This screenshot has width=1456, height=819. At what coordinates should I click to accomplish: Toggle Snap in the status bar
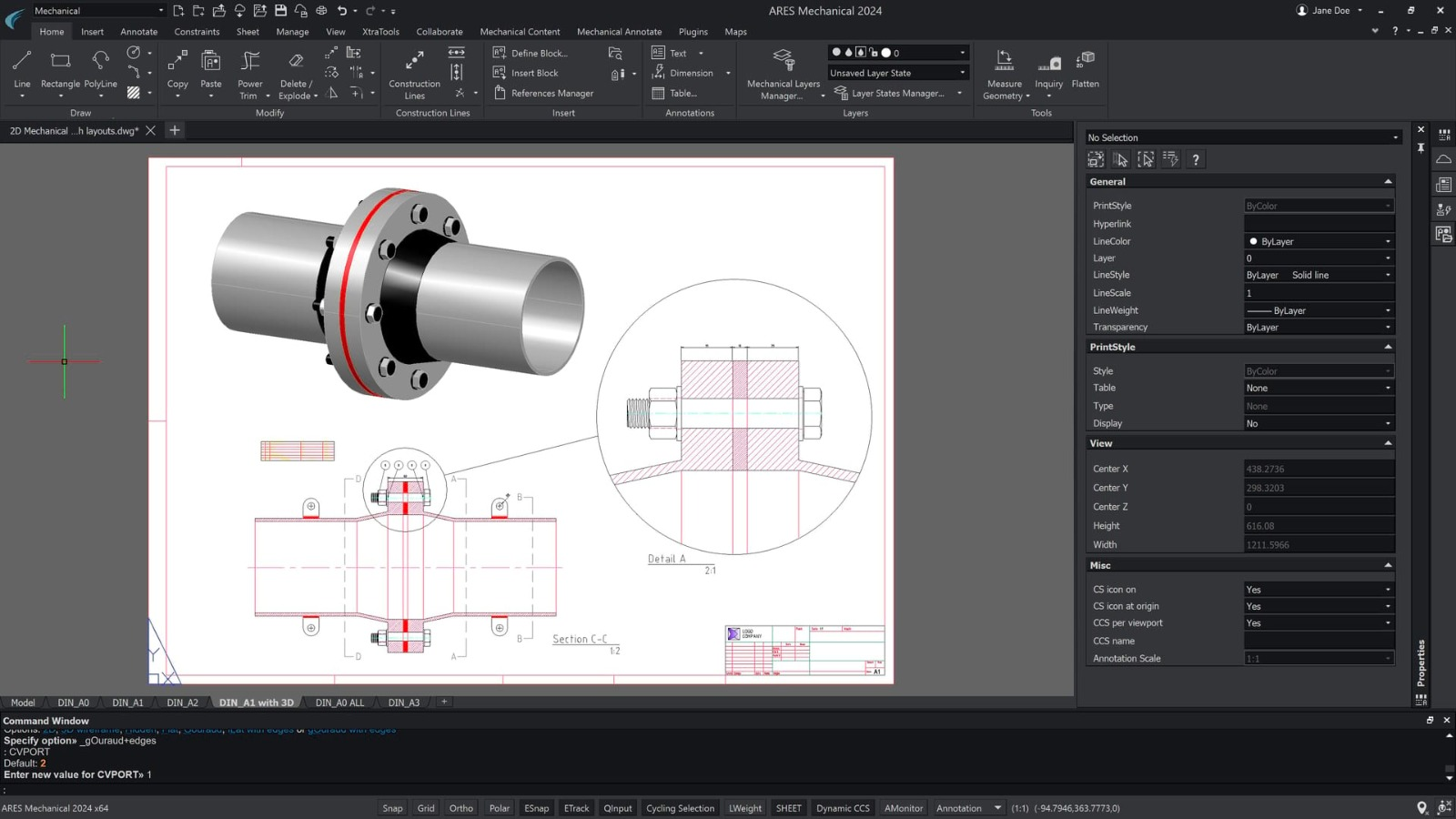pyautogui.click(x=392, y=808)
